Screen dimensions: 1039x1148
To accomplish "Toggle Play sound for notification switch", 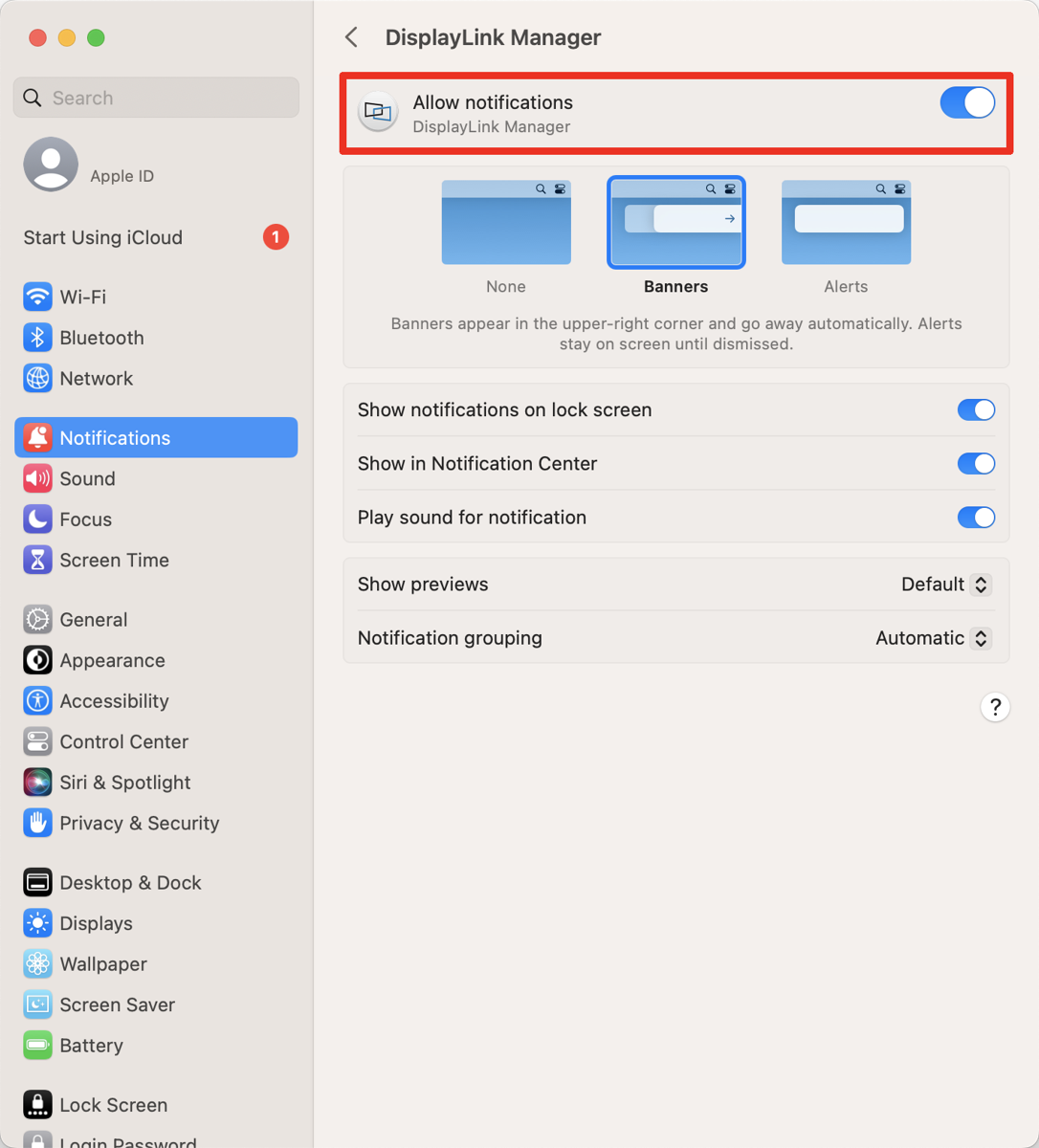I will click(x=976, y=518).
